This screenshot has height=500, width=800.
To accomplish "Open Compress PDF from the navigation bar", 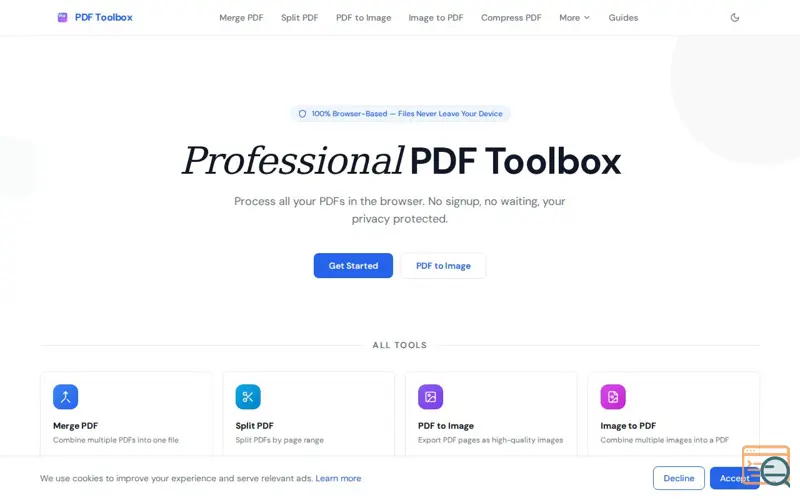I will 511,17.
